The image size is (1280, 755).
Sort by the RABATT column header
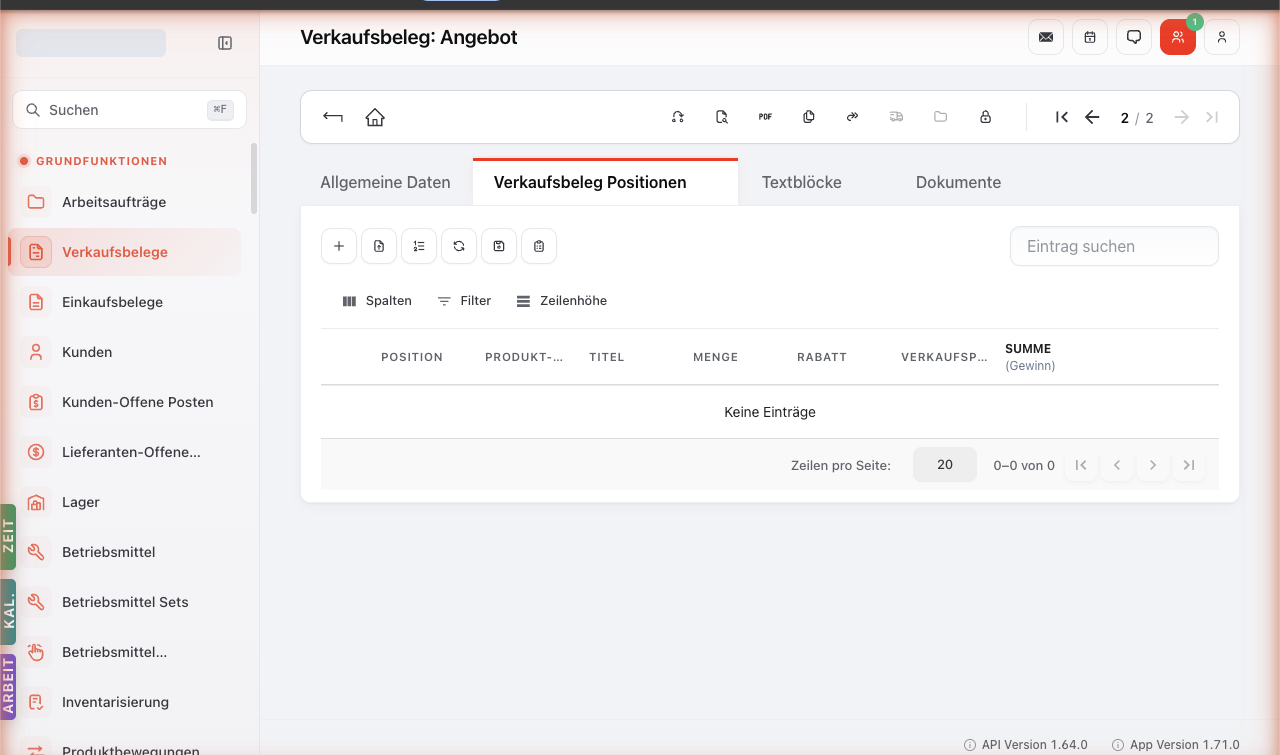(822, 357)
